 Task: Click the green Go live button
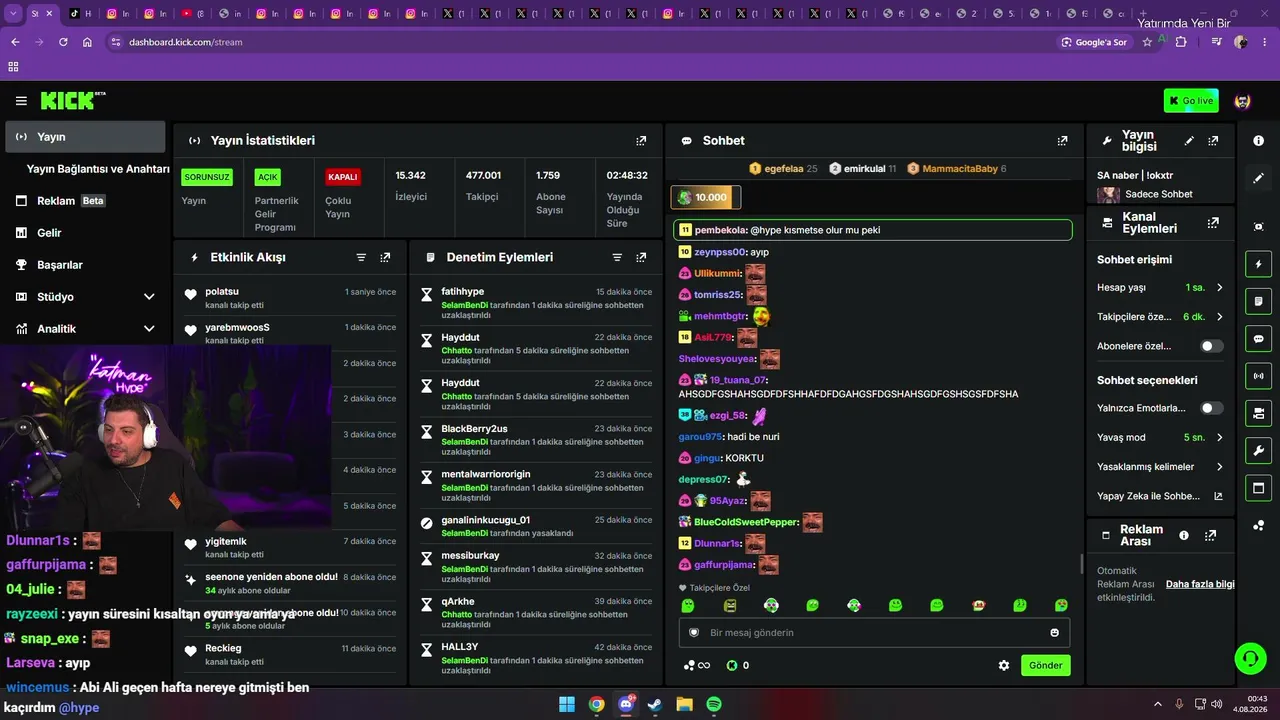coord(1191,101)
